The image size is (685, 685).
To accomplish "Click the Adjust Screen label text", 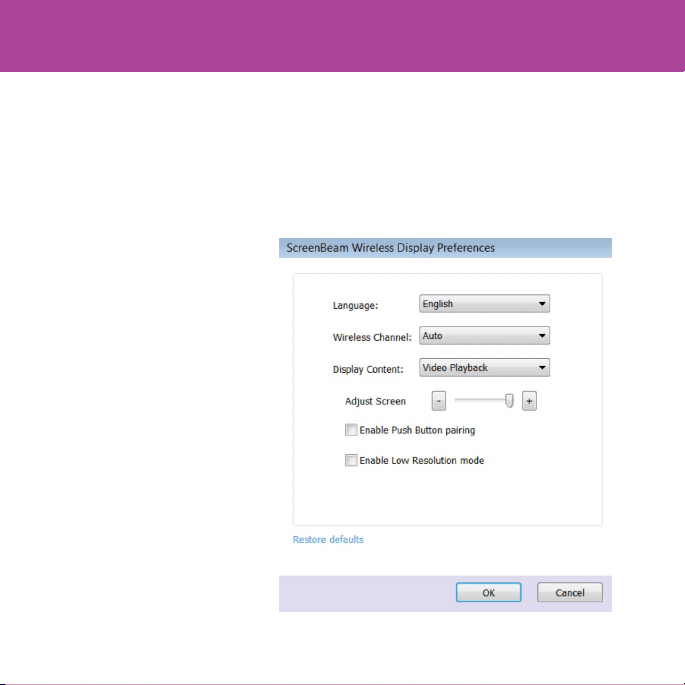I will tap(375, 401).
